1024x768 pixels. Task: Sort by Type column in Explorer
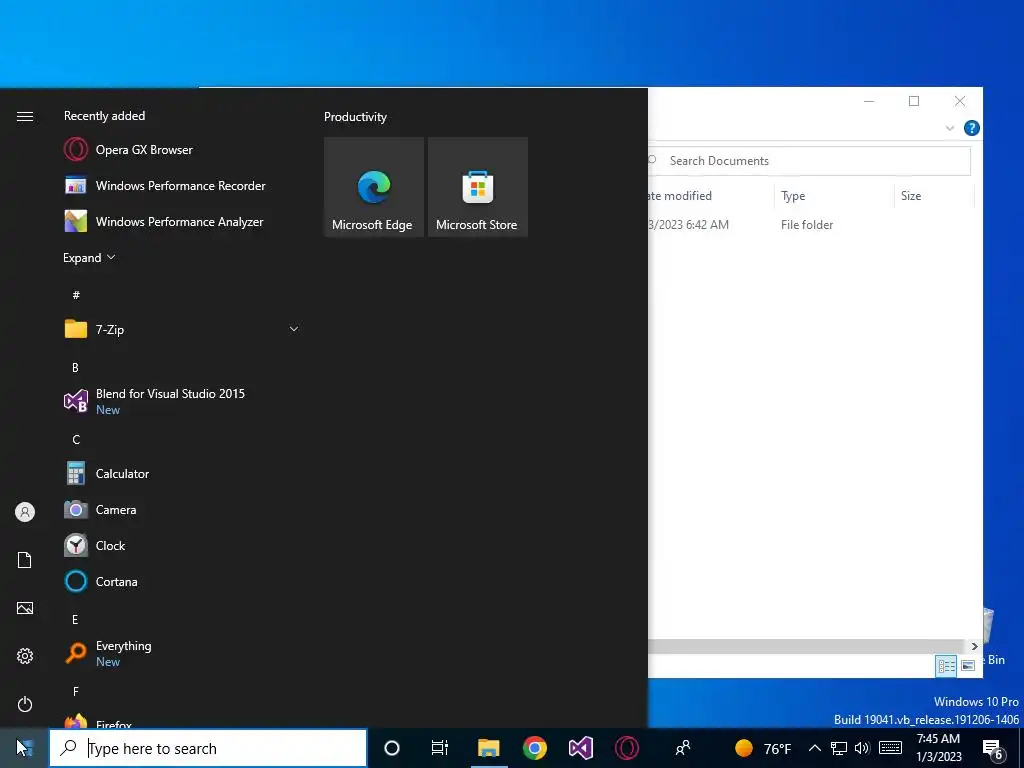point(834,196)
